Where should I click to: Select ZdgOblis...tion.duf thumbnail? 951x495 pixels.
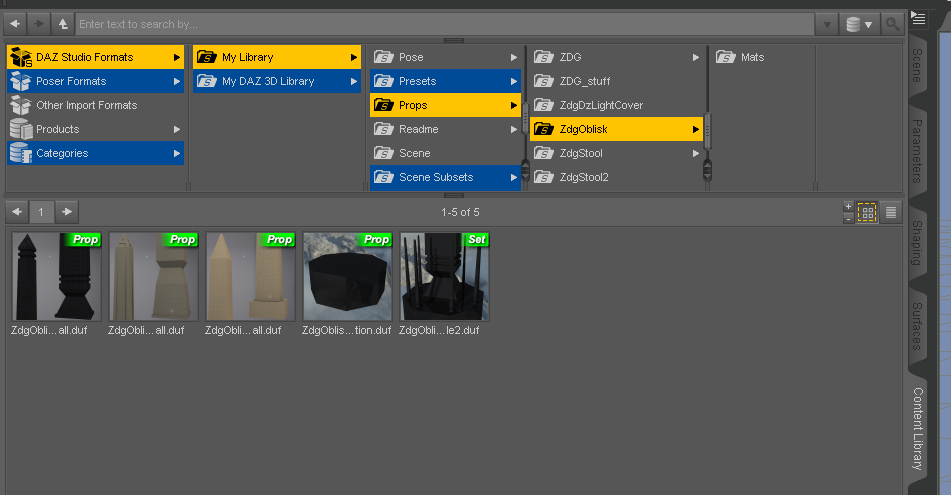[x=348, y=277]
